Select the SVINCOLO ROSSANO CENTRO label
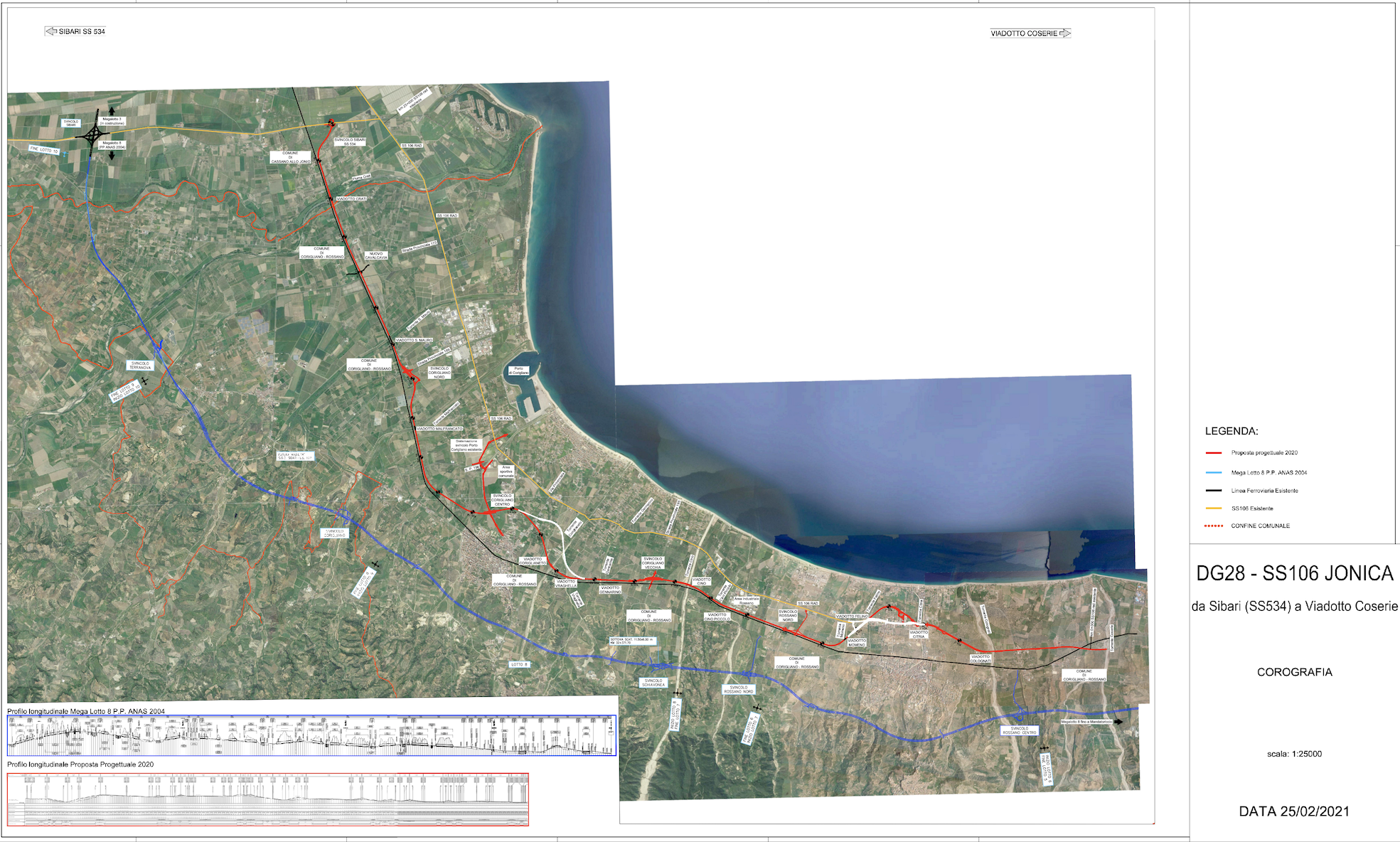The width and height of the screenshot is (1400, 842). click(x=1020, y=730)
